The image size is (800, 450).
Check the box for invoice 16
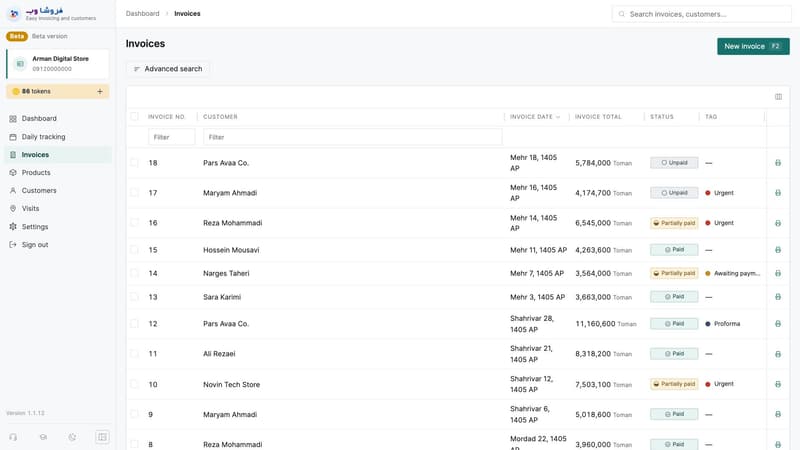coord(134,222)
